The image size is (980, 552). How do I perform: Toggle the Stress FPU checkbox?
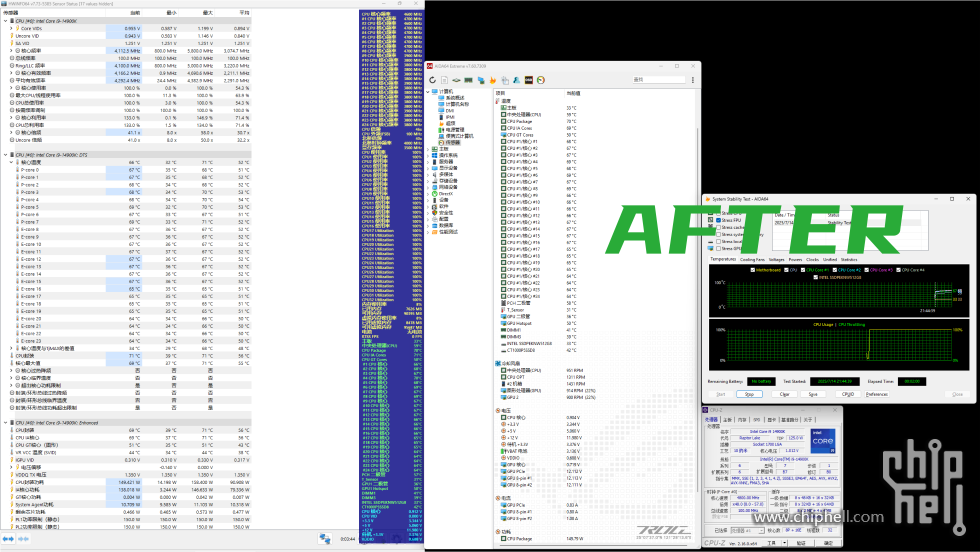tap(718, 220)
